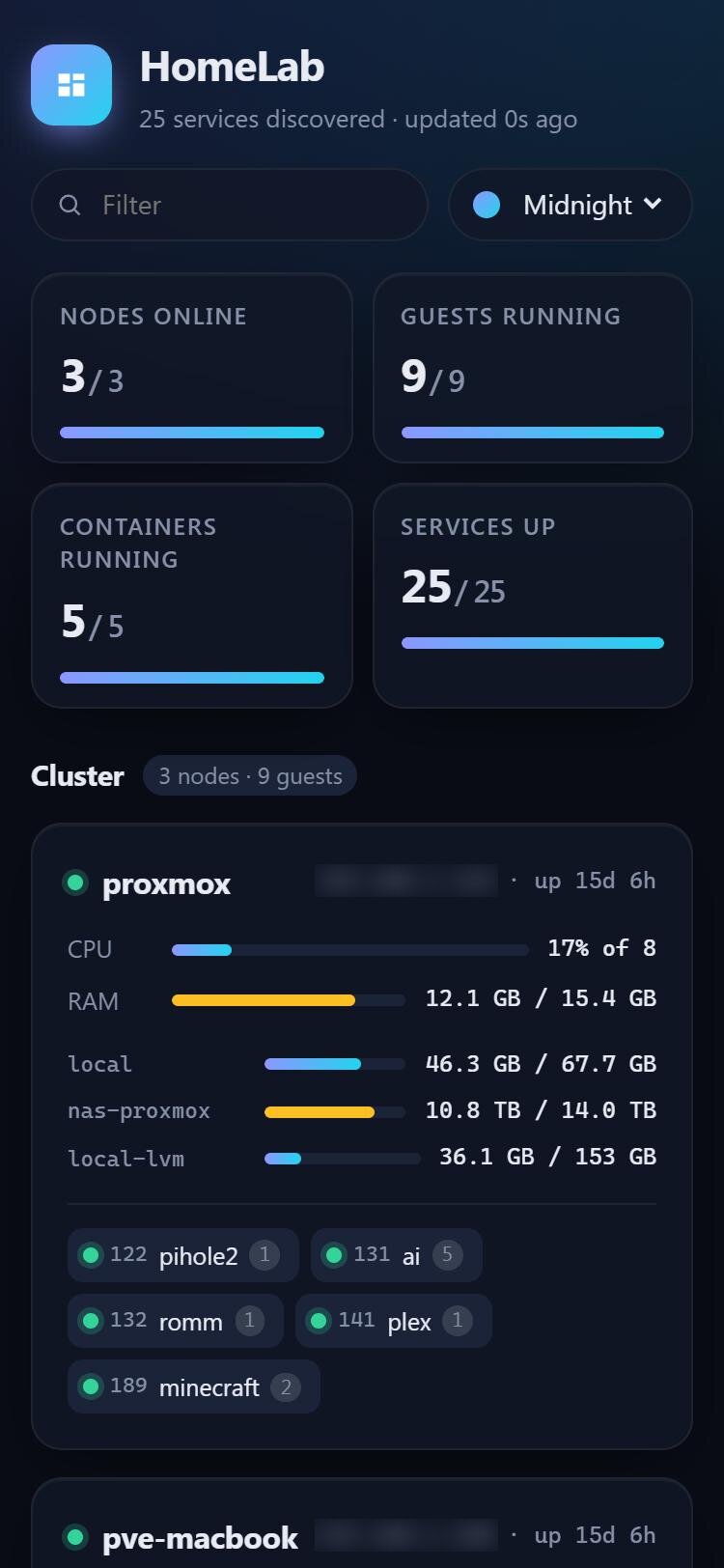Click the nas-proxmox storage label
Screen dimensions: 724x1568
[x=139, y=1111]
